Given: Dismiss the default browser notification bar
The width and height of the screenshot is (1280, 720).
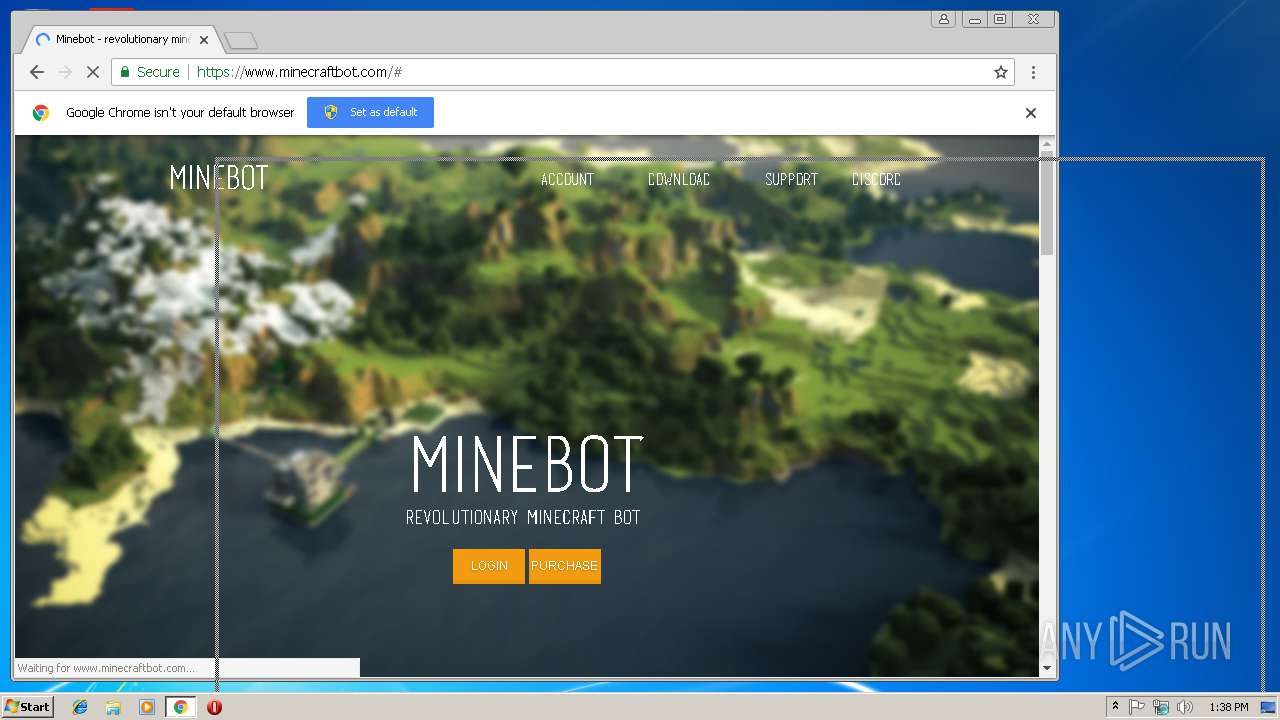Looking at the screenshot, I should pyautogui.click(x=1031, y=113).
